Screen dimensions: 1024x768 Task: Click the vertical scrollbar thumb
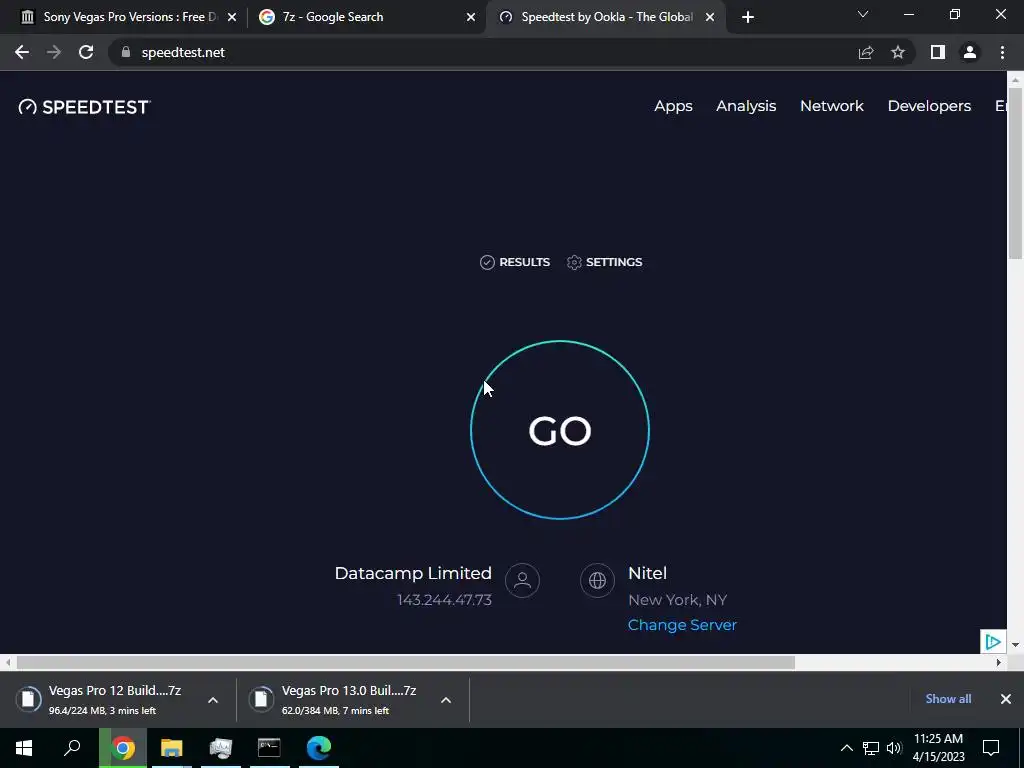(1016, 174)
